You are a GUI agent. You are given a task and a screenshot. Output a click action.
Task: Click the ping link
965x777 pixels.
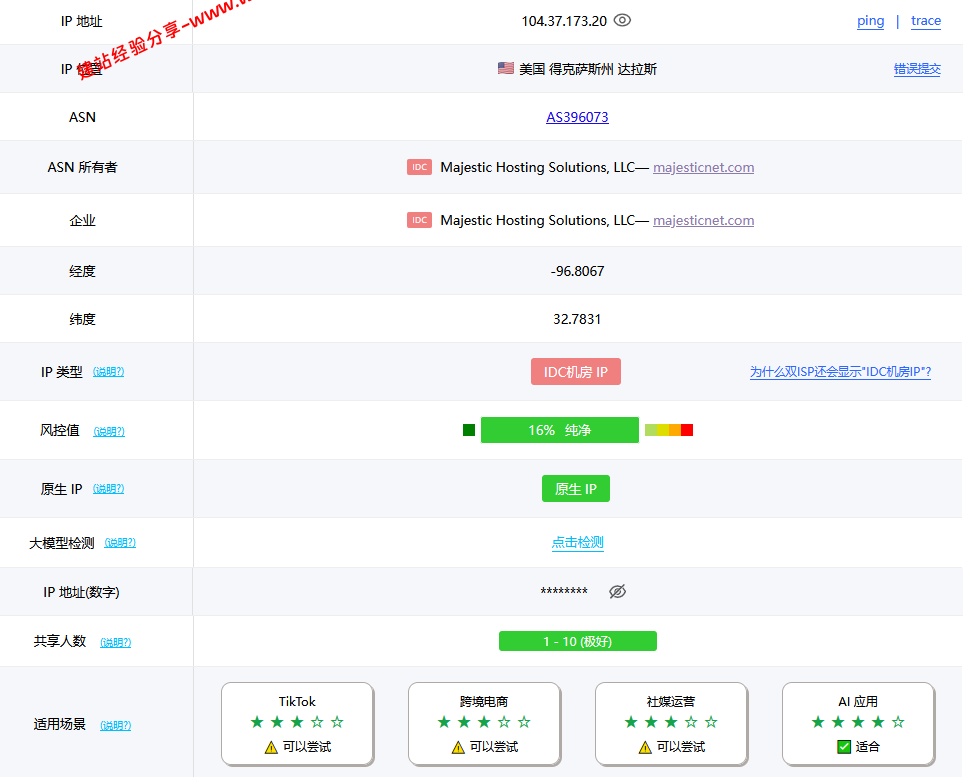[x=870, y=21]
